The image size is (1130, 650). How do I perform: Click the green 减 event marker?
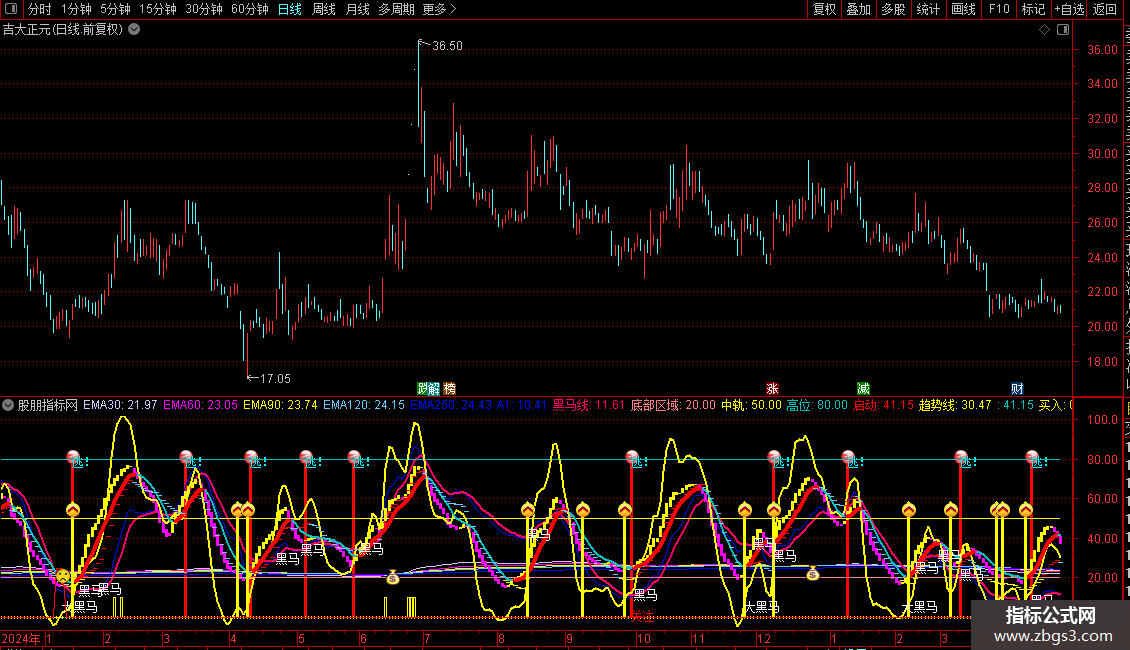[863, 388]
